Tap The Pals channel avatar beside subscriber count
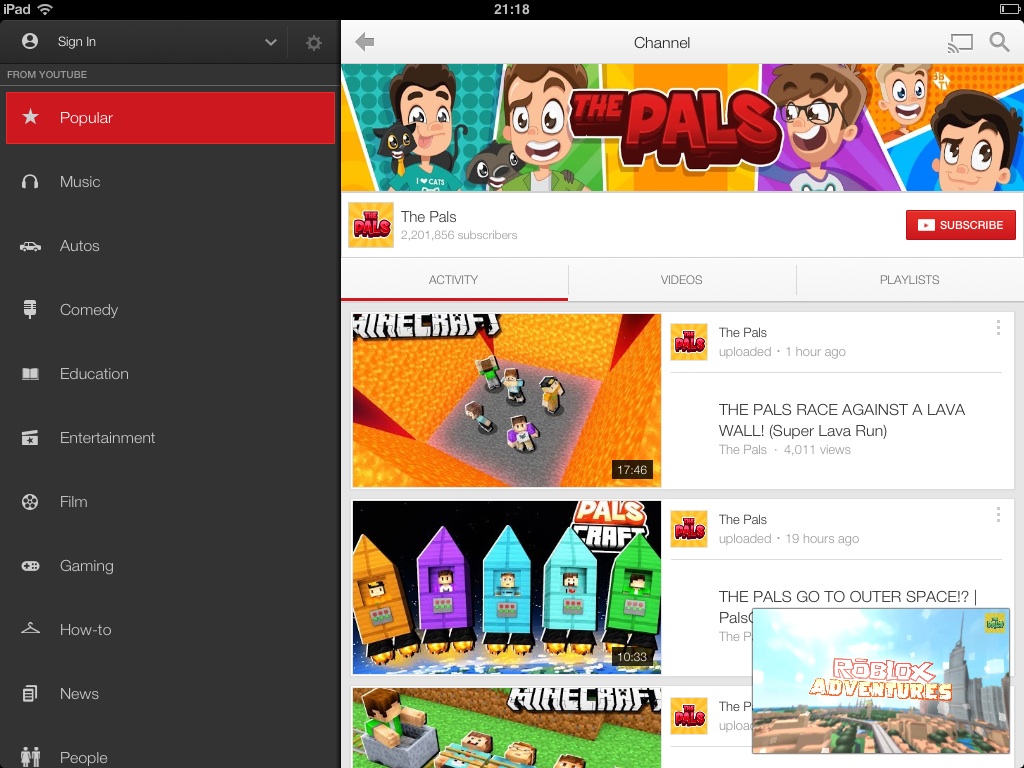 (x=370, y=225)
